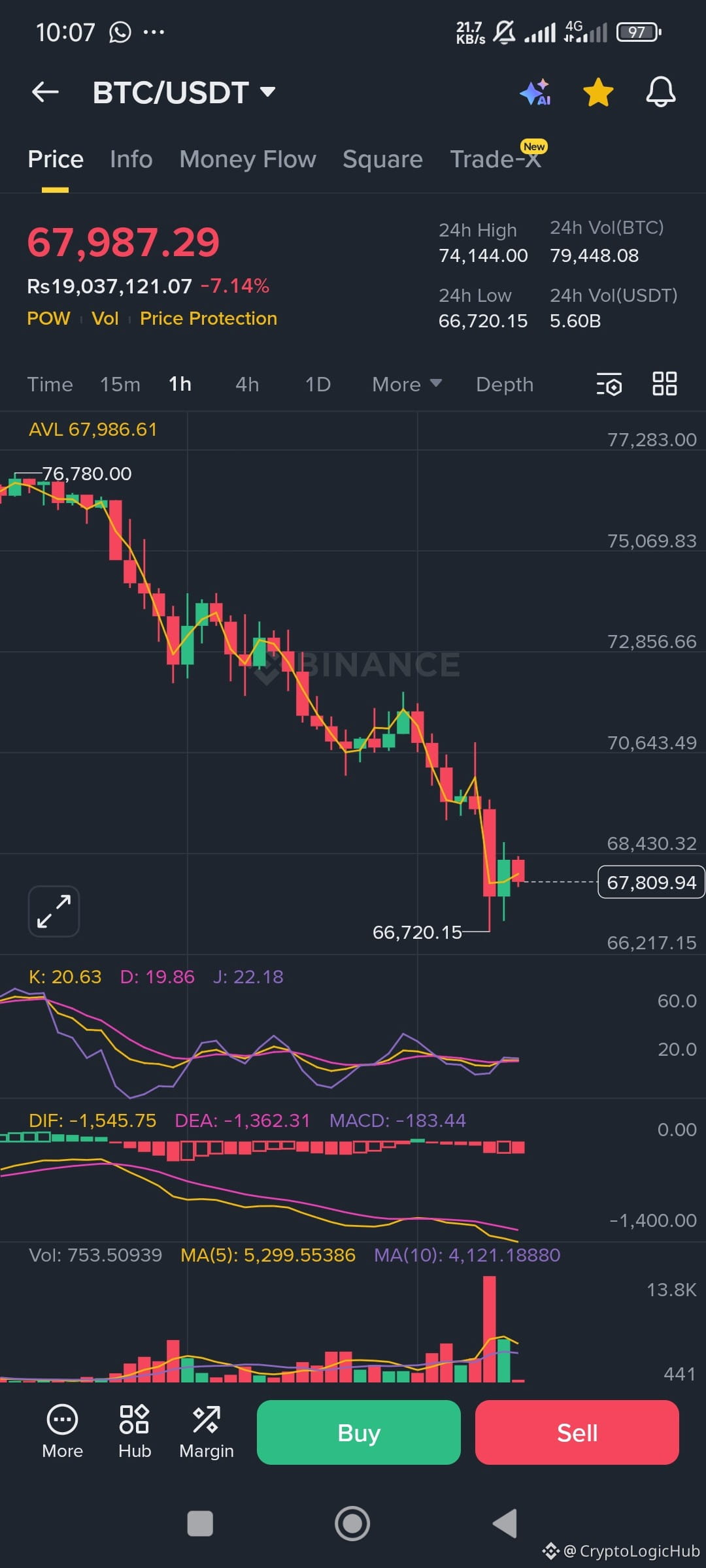
Task: Tap the Vol tag link
Action: coord(105,318)
